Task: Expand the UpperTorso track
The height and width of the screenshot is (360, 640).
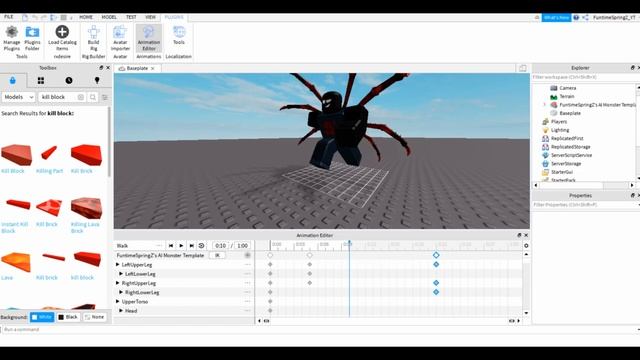Action: (x=118, y=302)
